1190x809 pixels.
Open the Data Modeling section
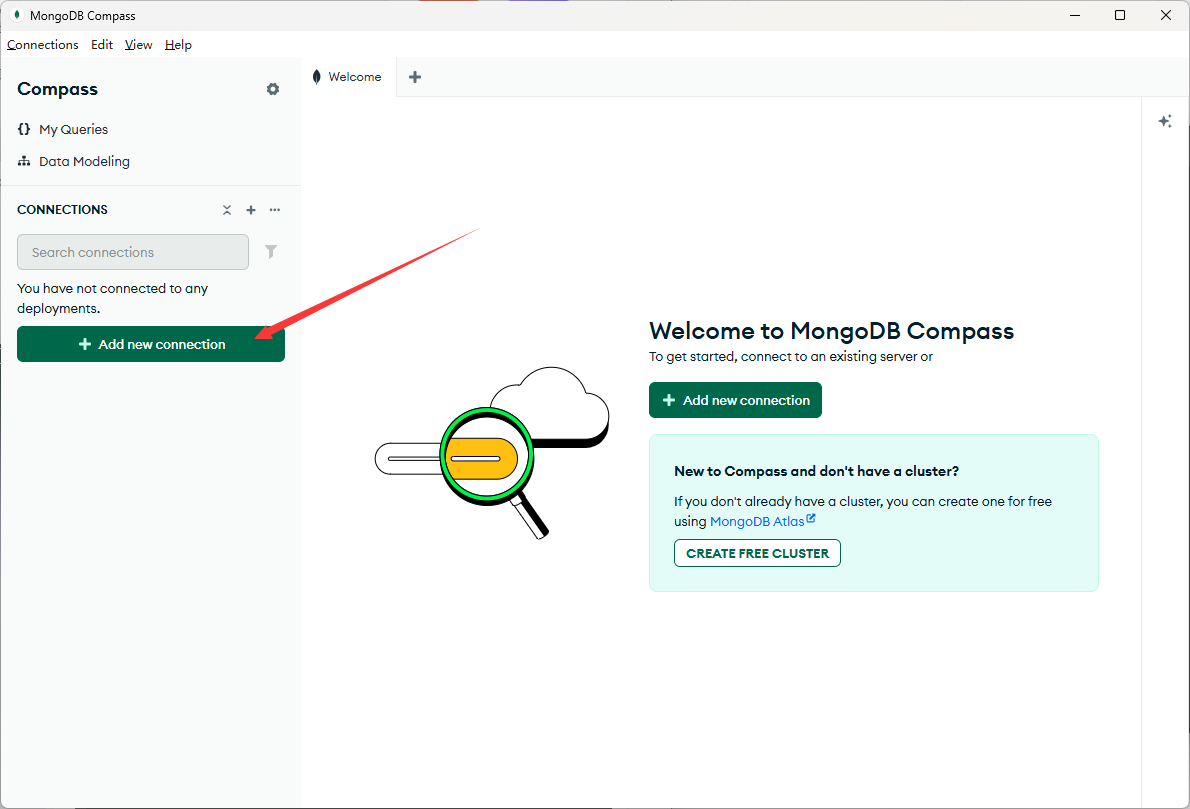(84, 161)
